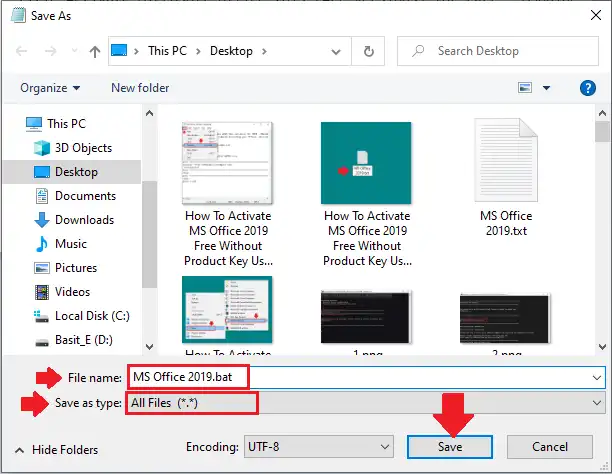
Task: Click the 3D Objects cube icon
Action: (x=42, y=148)
